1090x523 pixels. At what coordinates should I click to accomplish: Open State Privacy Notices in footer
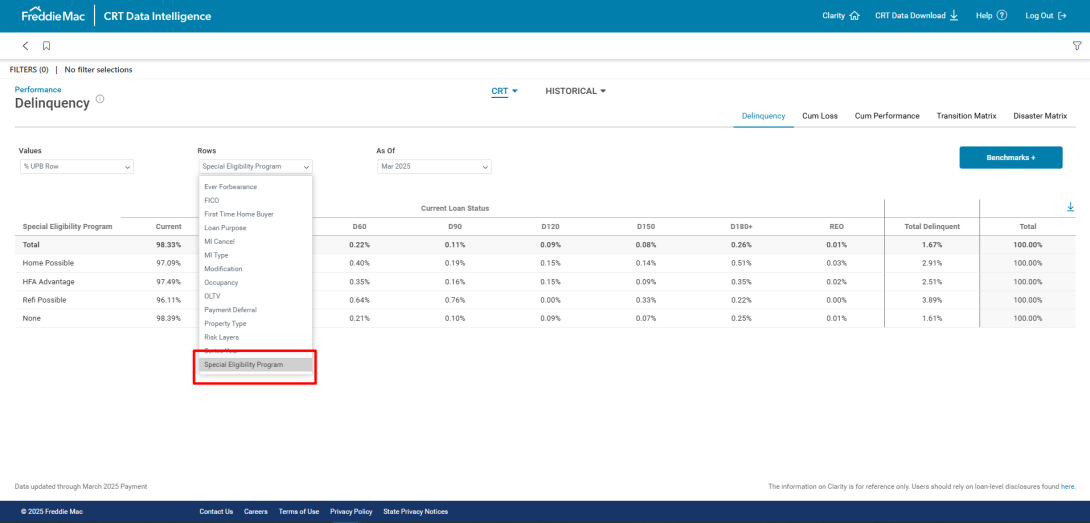tap(416, 512)
